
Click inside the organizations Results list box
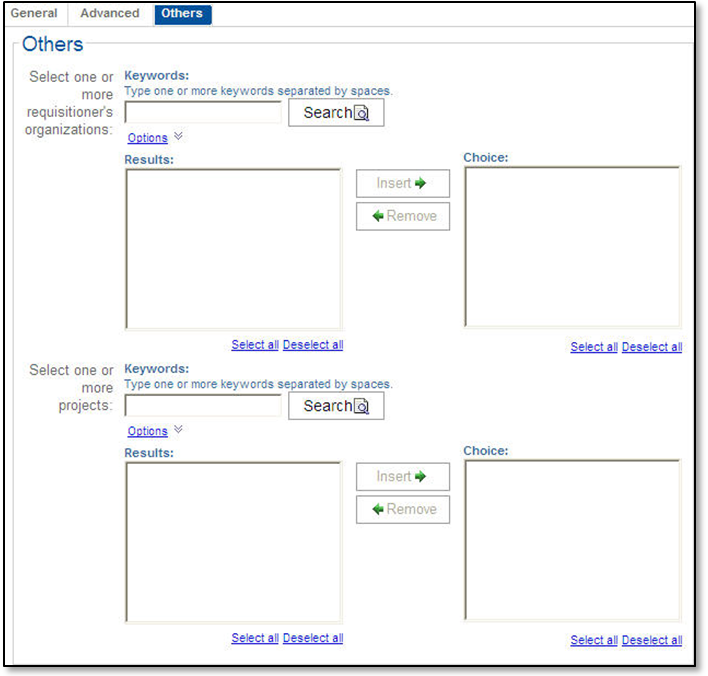233,249
